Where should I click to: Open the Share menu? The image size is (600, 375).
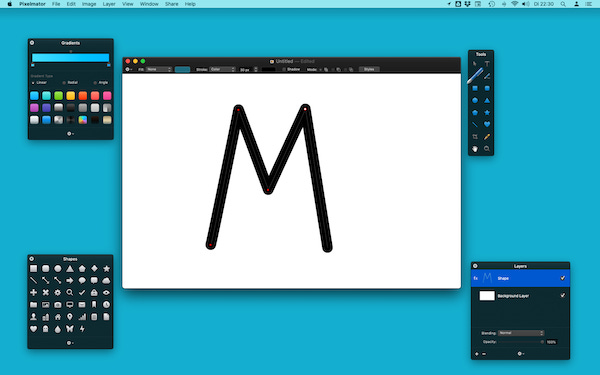tap(171, 4)
